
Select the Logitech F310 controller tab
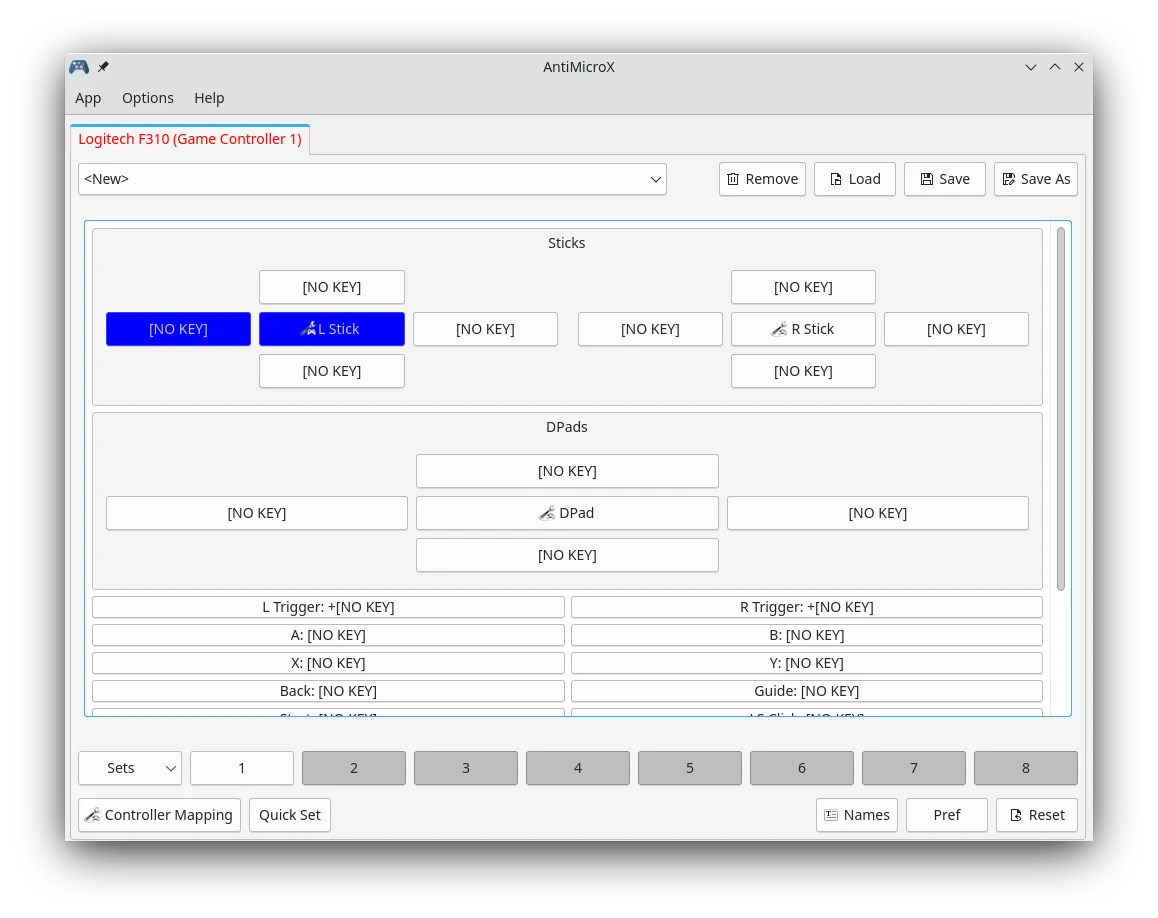tap(190, 139)
